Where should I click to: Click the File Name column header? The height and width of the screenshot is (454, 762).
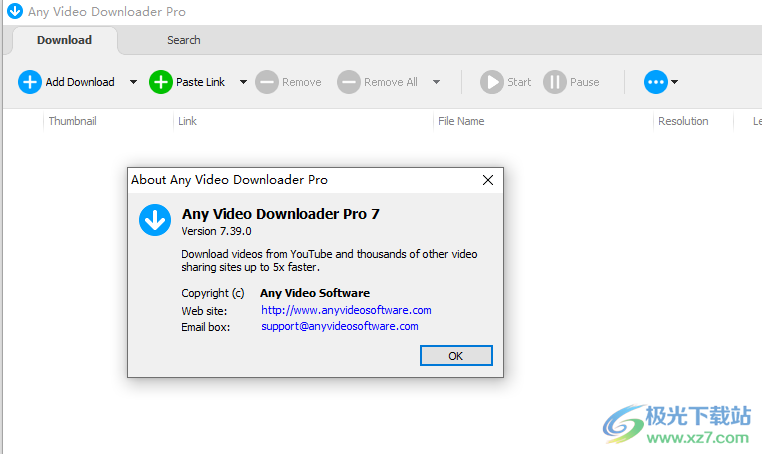coord(461,121)
